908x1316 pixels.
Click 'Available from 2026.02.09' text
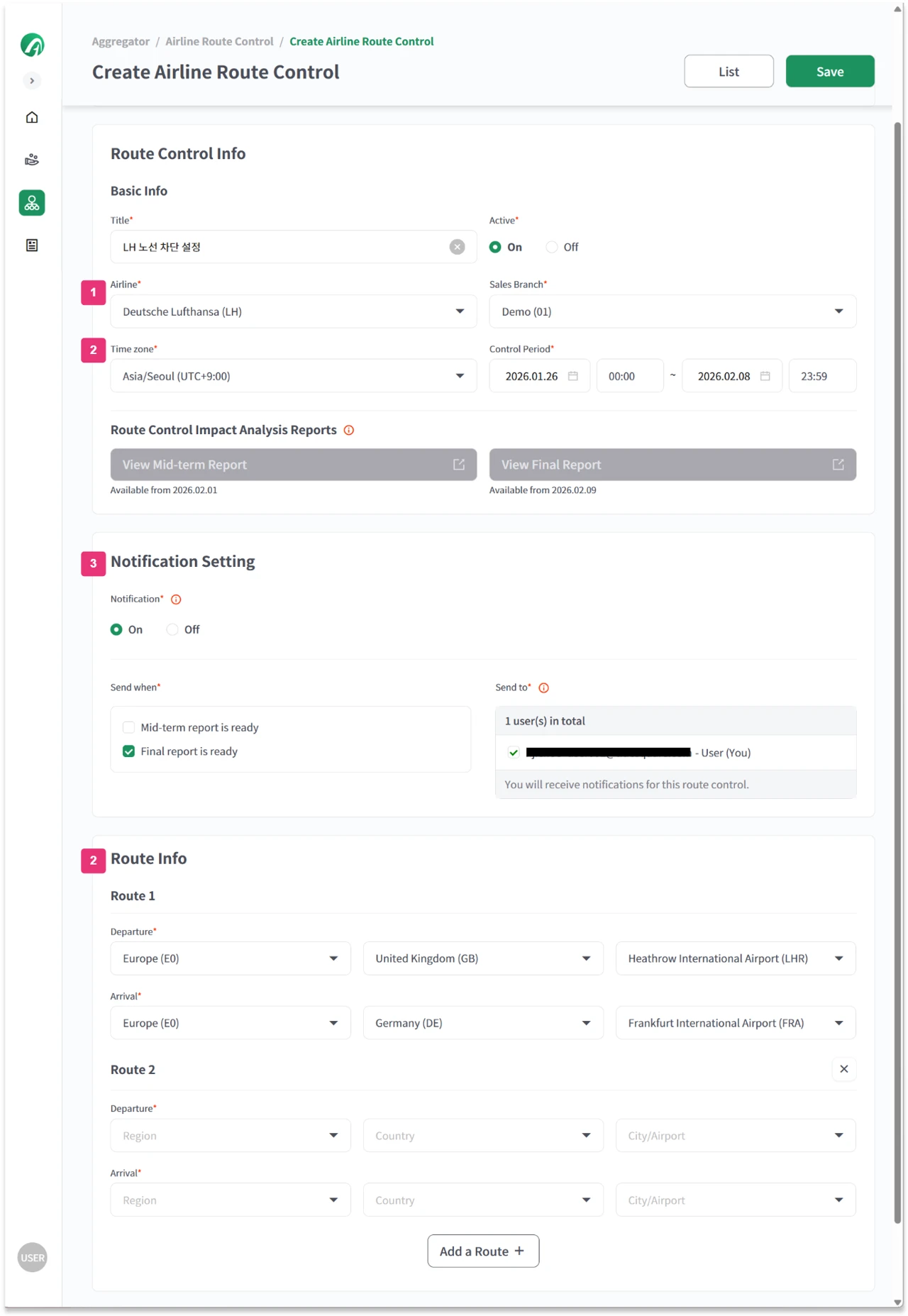click(543, 490)
